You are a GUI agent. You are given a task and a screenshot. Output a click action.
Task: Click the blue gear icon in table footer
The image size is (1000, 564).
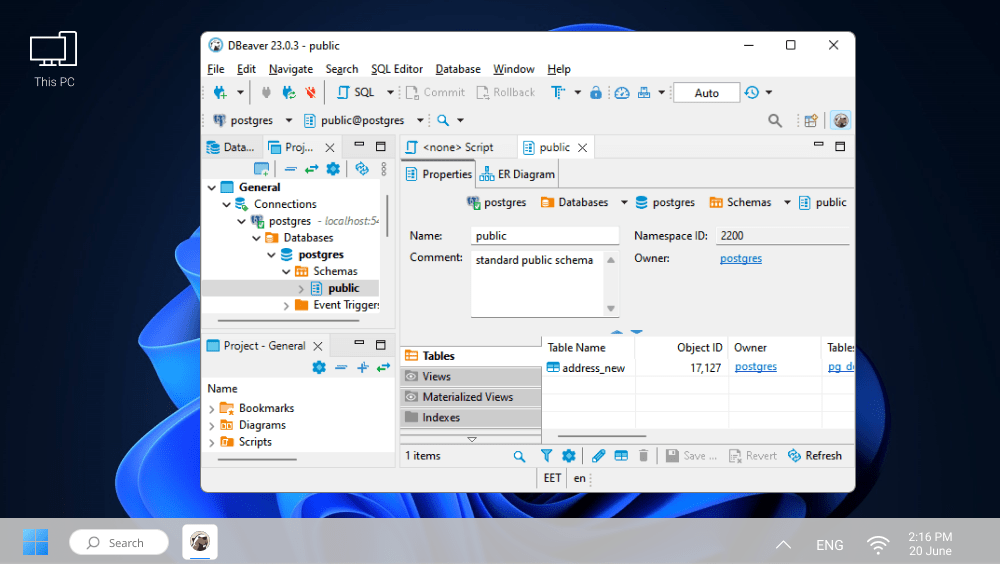tap(569, 456)
